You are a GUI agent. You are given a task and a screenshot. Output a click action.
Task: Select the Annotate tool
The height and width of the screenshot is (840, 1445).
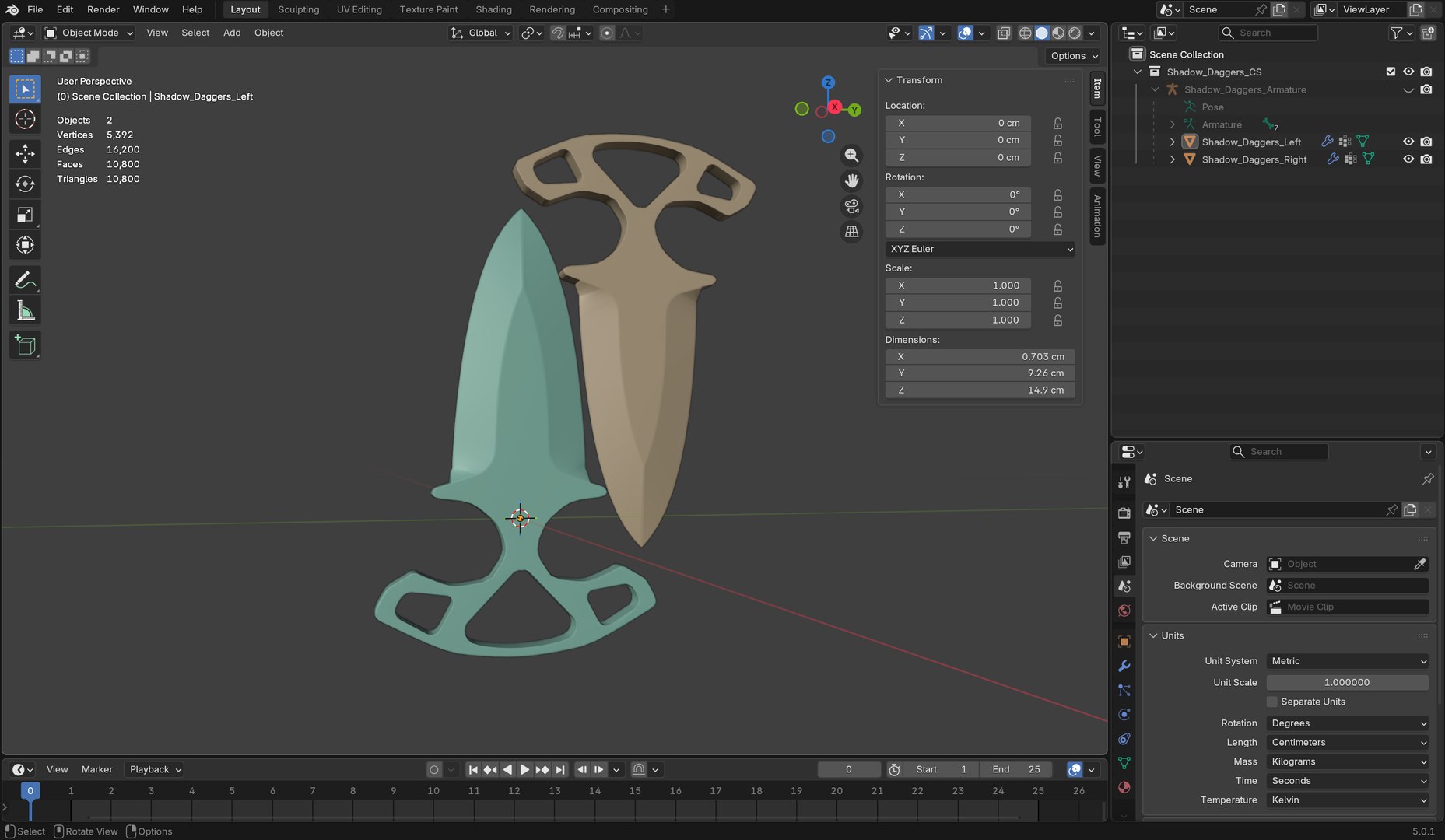point(25,279)
